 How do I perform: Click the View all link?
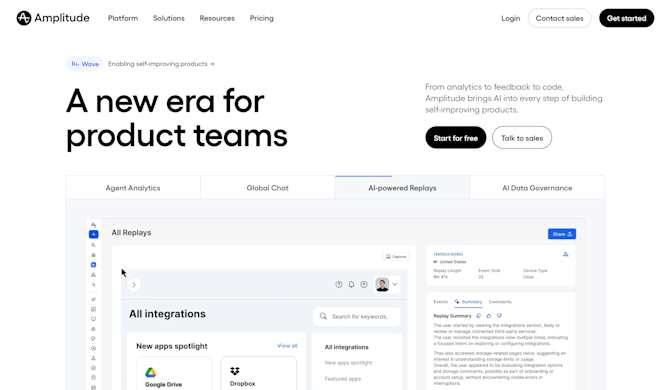[x=287, y=345]
